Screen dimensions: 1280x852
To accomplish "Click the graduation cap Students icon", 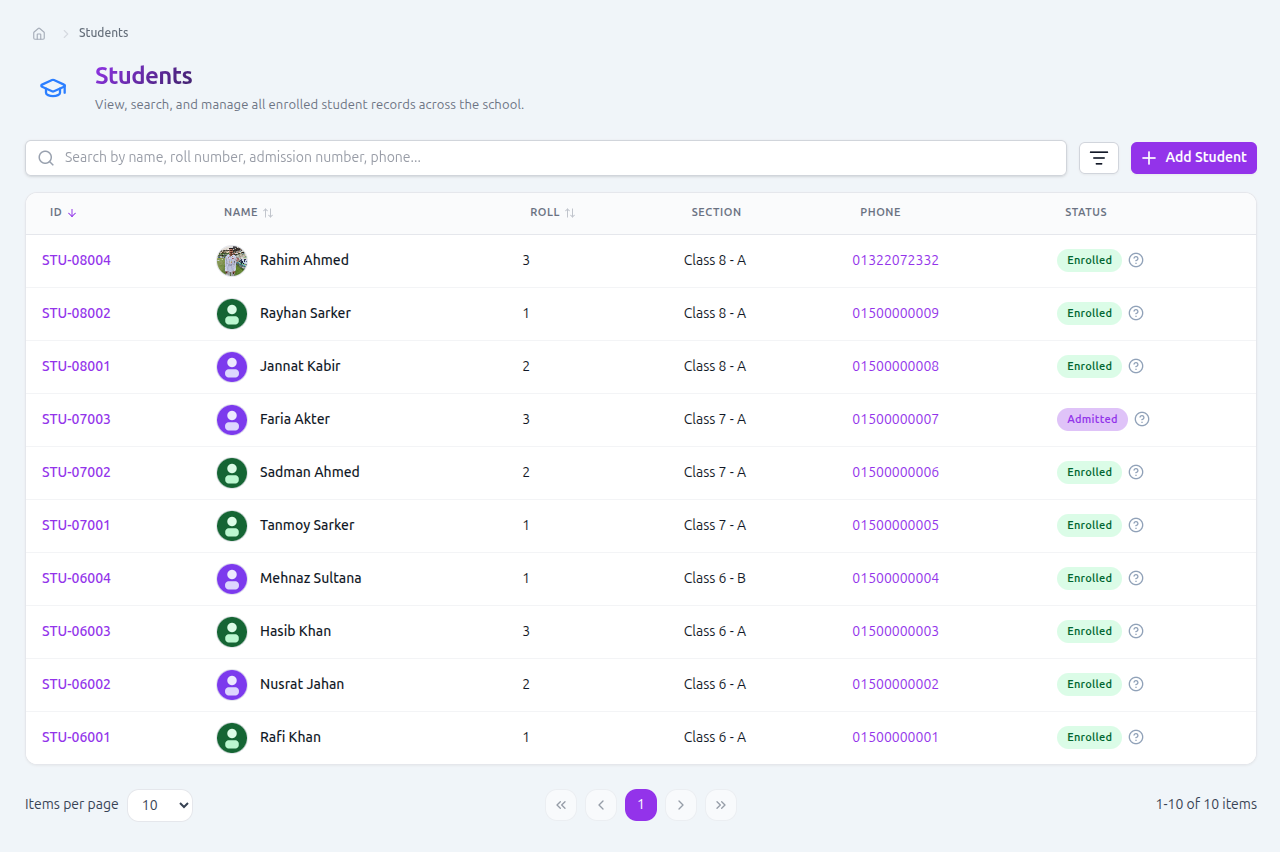I will tap(53, 89).
